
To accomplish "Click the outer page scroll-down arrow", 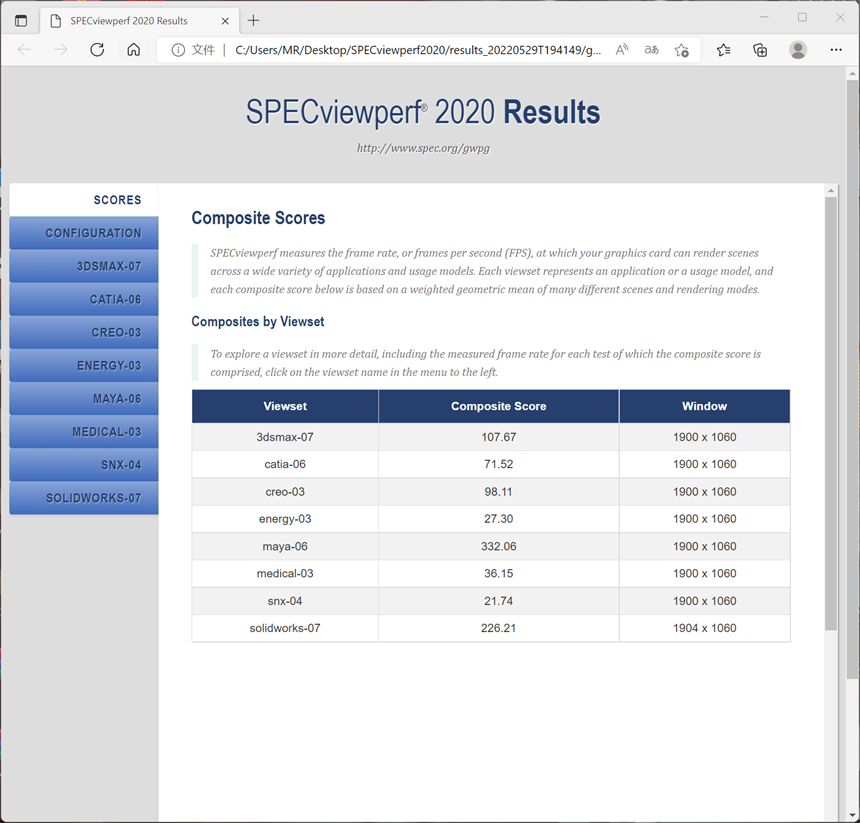I will click(x=852, y=815).
